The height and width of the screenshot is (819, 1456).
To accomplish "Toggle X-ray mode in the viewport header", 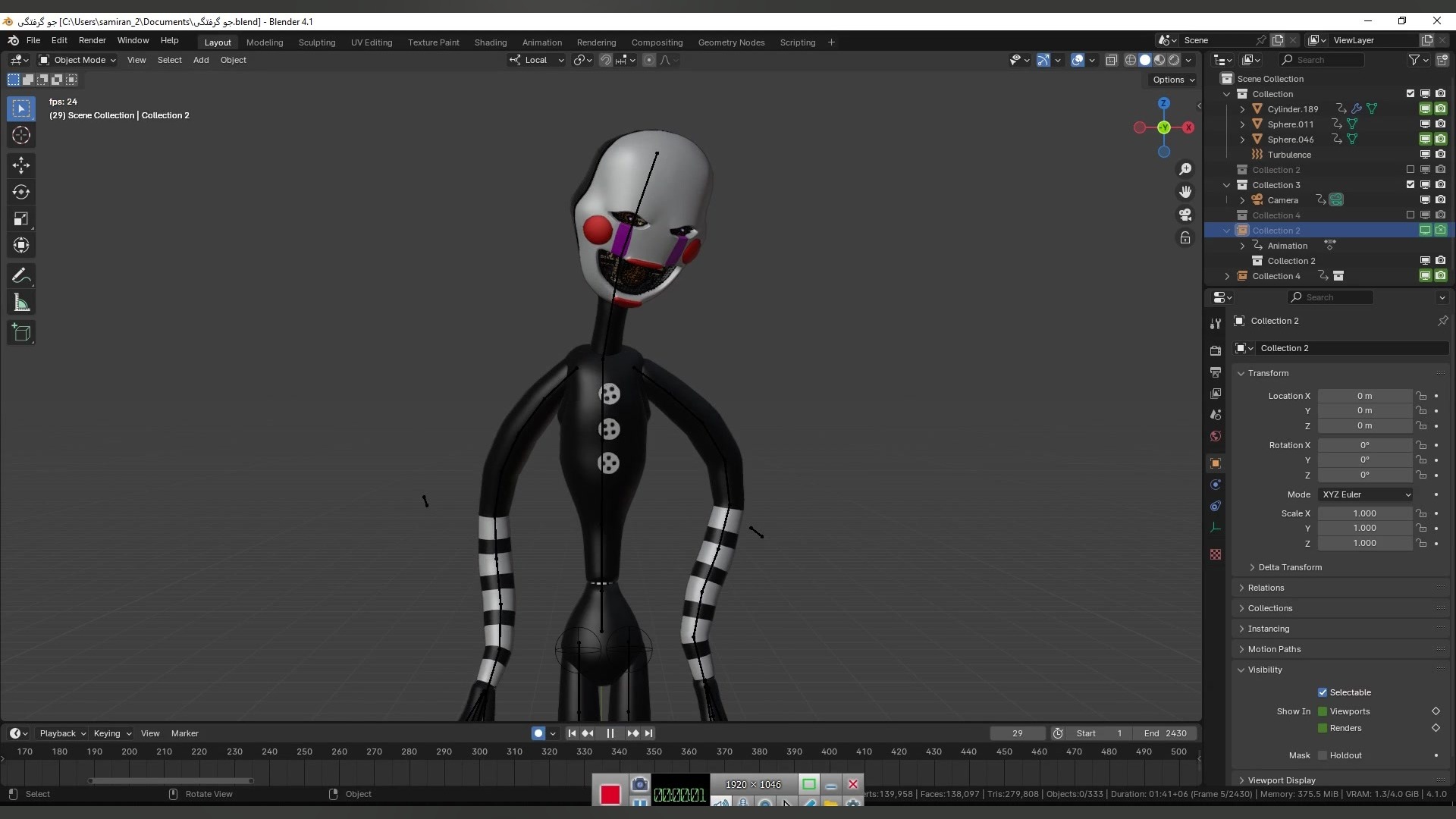I will 1111,60.
